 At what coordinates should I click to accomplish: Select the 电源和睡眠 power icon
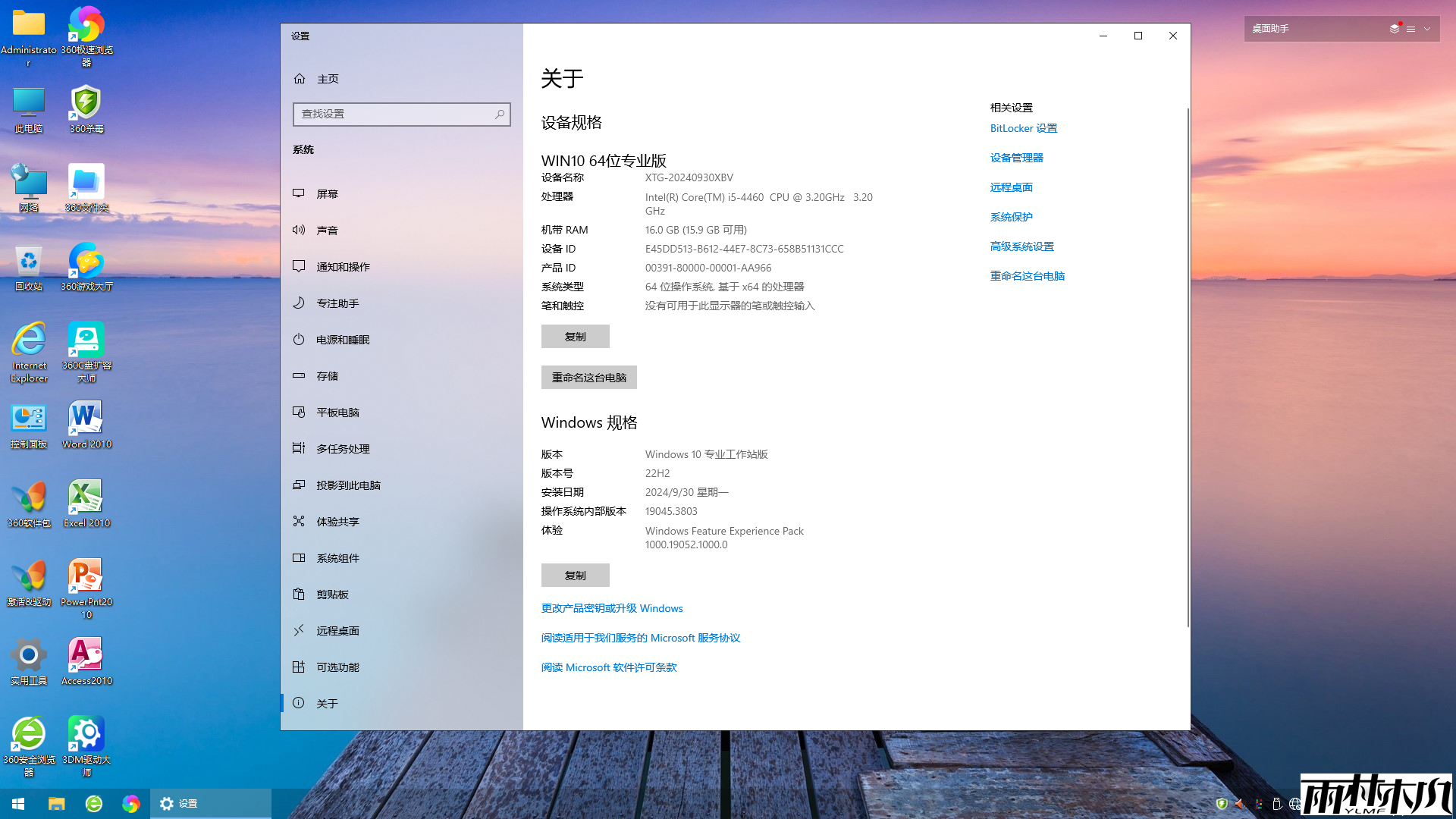click(x=299, y=339)
